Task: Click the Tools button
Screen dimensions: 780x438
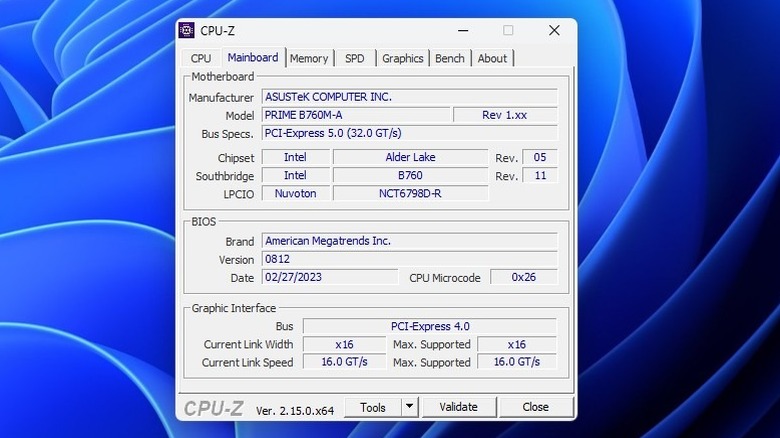Action: point(373,407)
